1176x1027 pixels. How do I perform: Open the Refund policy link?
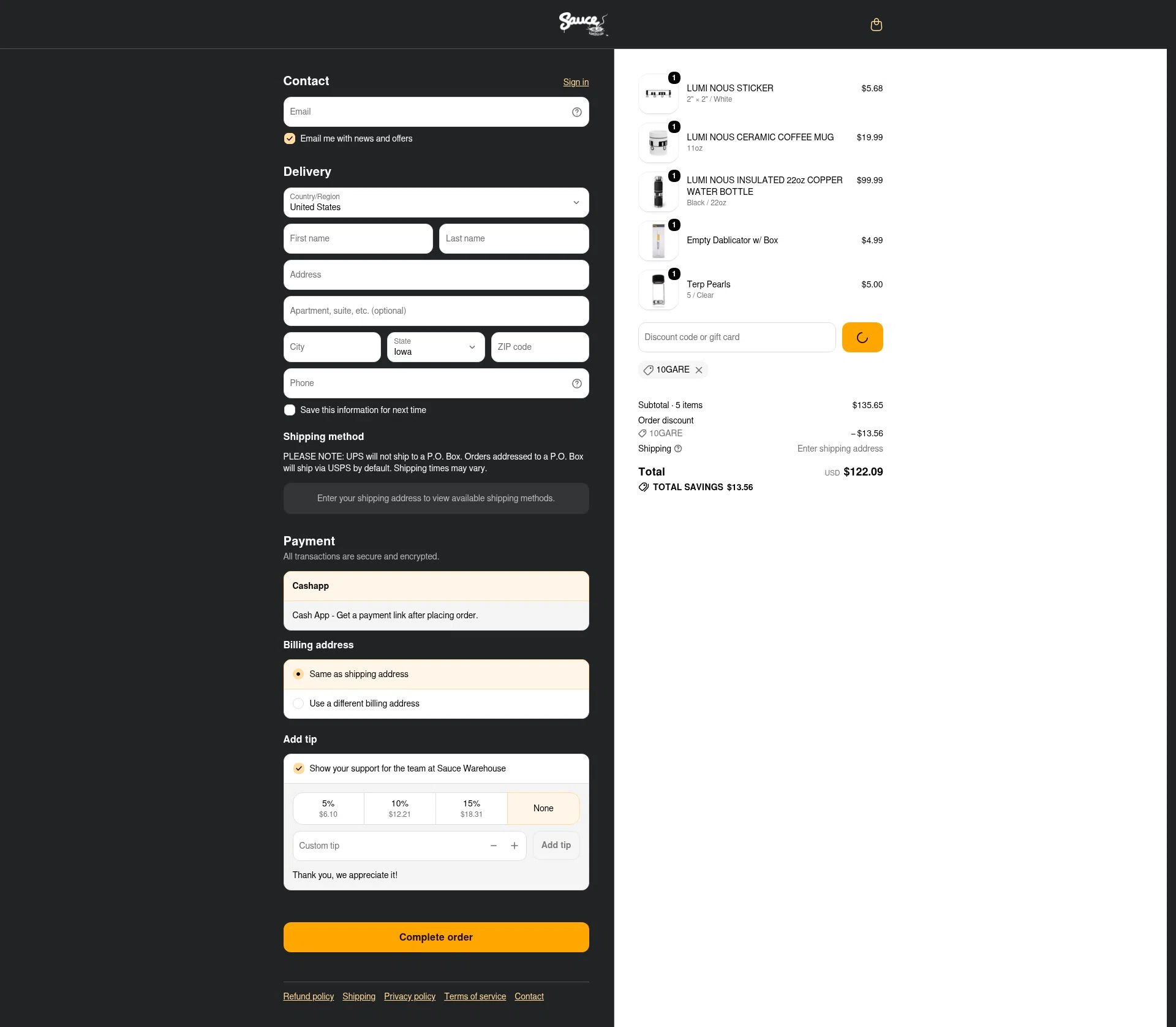(x=309, y=996)
